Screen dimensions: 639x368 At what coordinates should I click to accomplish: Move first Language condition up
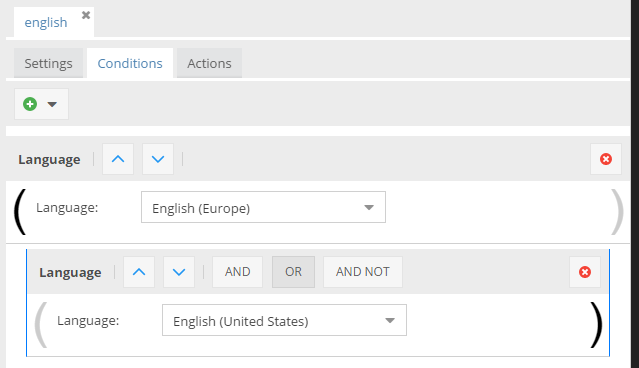pos(118,159)
